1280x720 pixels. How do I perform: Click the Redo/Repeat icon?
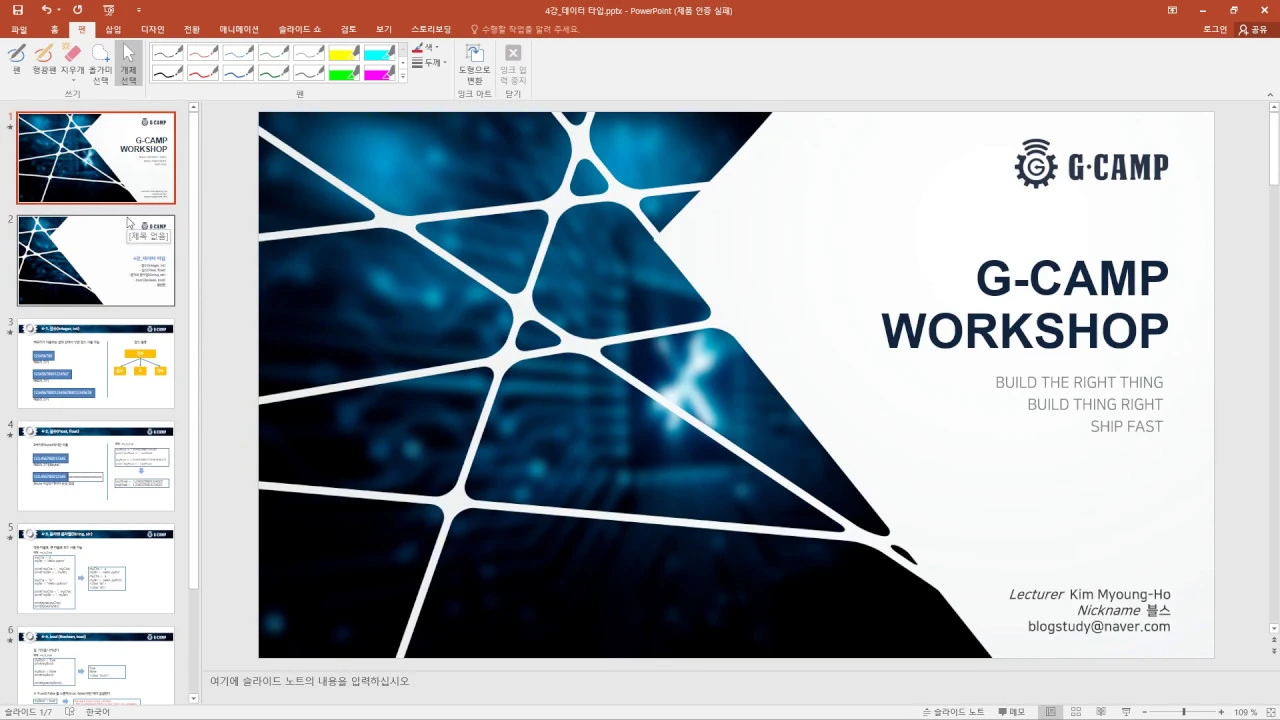point(77,10)
